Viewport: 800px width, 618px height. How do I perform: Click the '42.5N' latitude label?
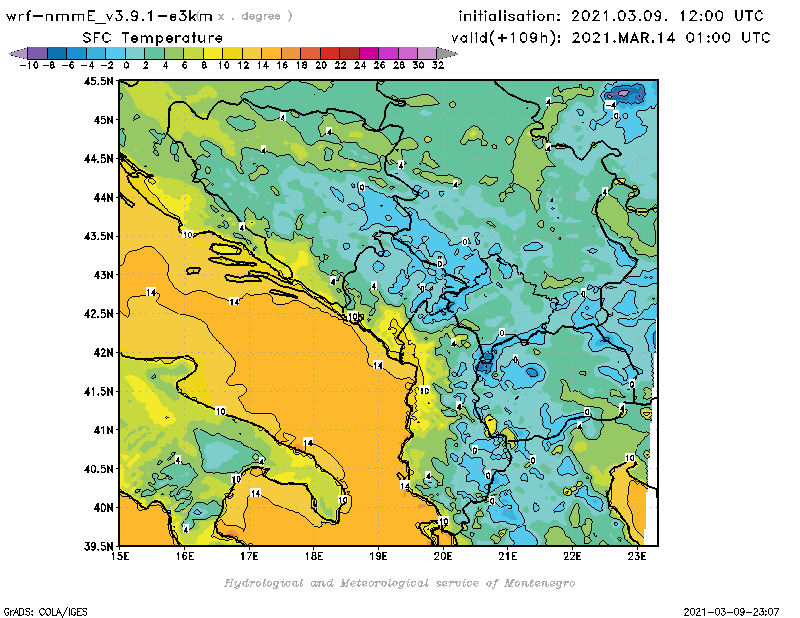(x=98, y=314)
